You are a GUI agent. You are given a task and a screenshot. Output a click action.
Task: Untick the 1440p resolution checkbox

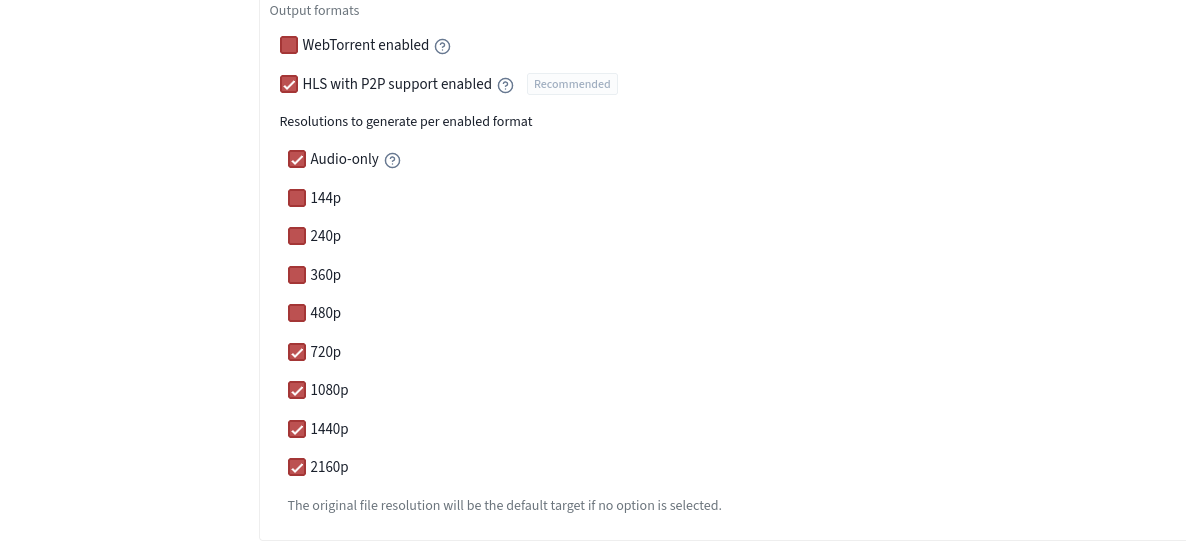pos(297,429)
